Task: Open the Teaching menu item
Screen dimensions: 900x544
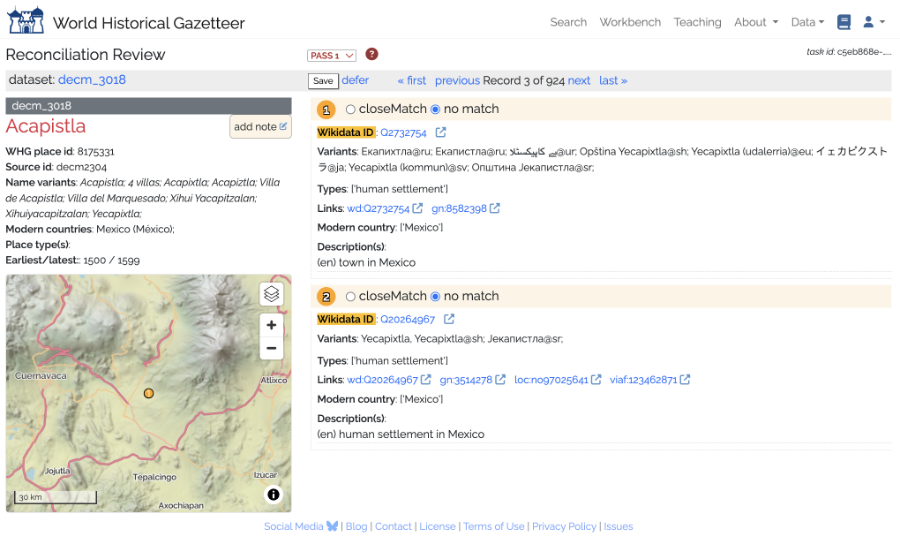Action: click(697, 22)
